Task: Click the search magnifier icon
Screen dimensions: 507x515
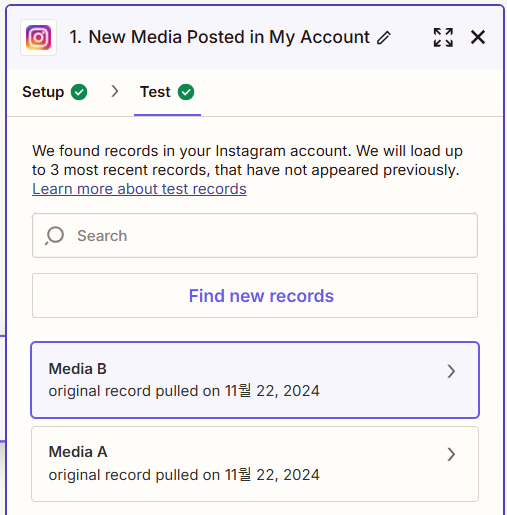Action: click(x=54, y=236)
